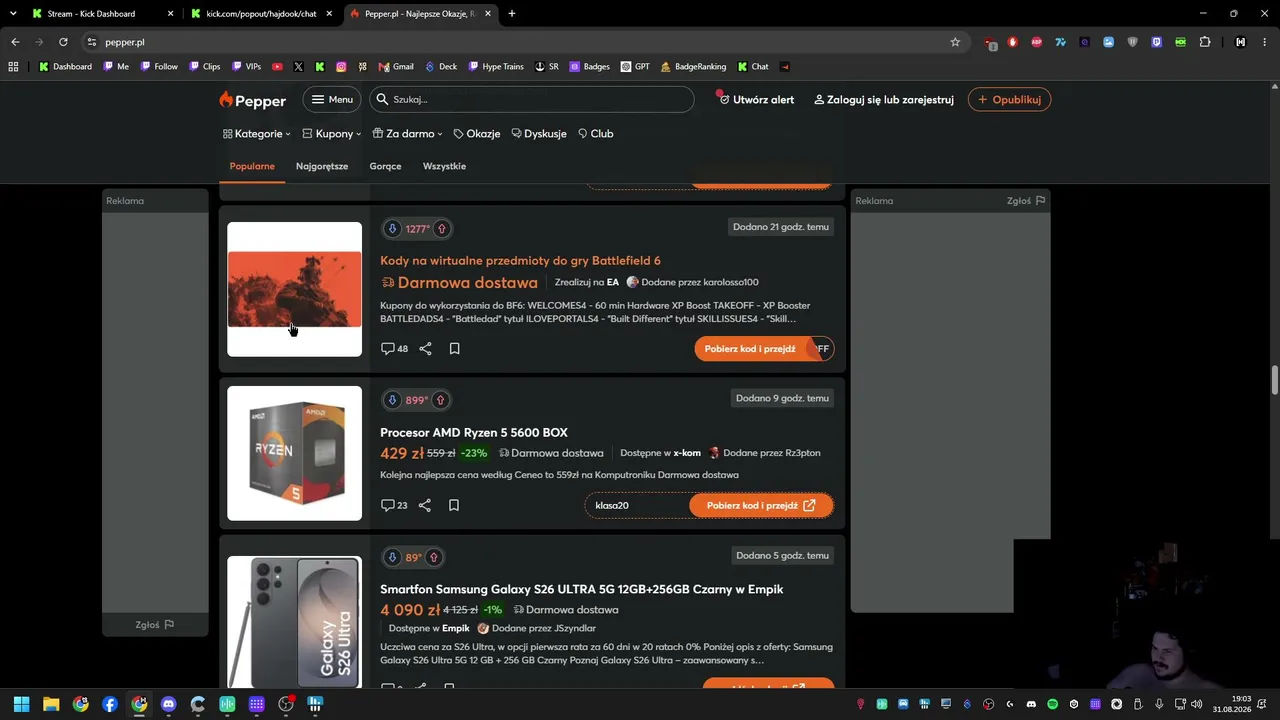The width and height of the screenshot is (1280, 720).
Task: Open the Procesor AMD Ryzen 5 5600 BOX title
Action: [x=474, y=433]
